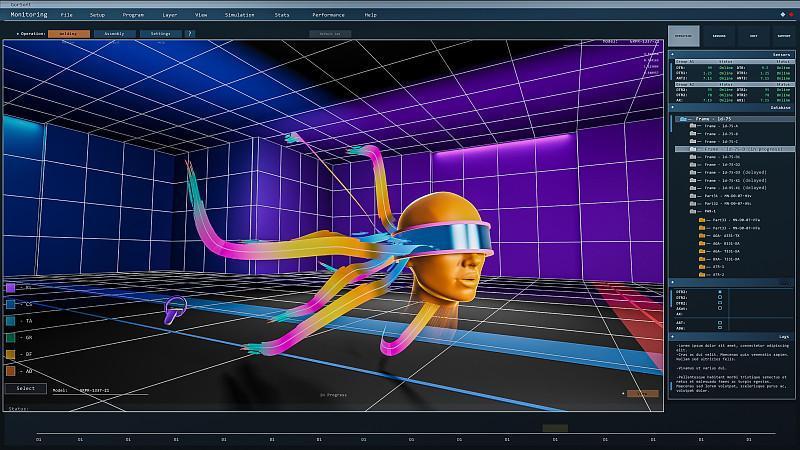Tick the third OTB checkbox row
800x450 pixels.
tap(720, 303)
